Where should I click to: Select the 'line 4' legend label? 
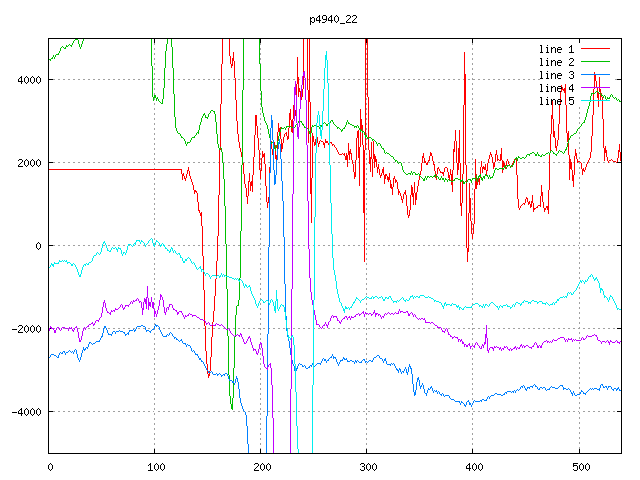pyautogui.click(x=557, y=88)
